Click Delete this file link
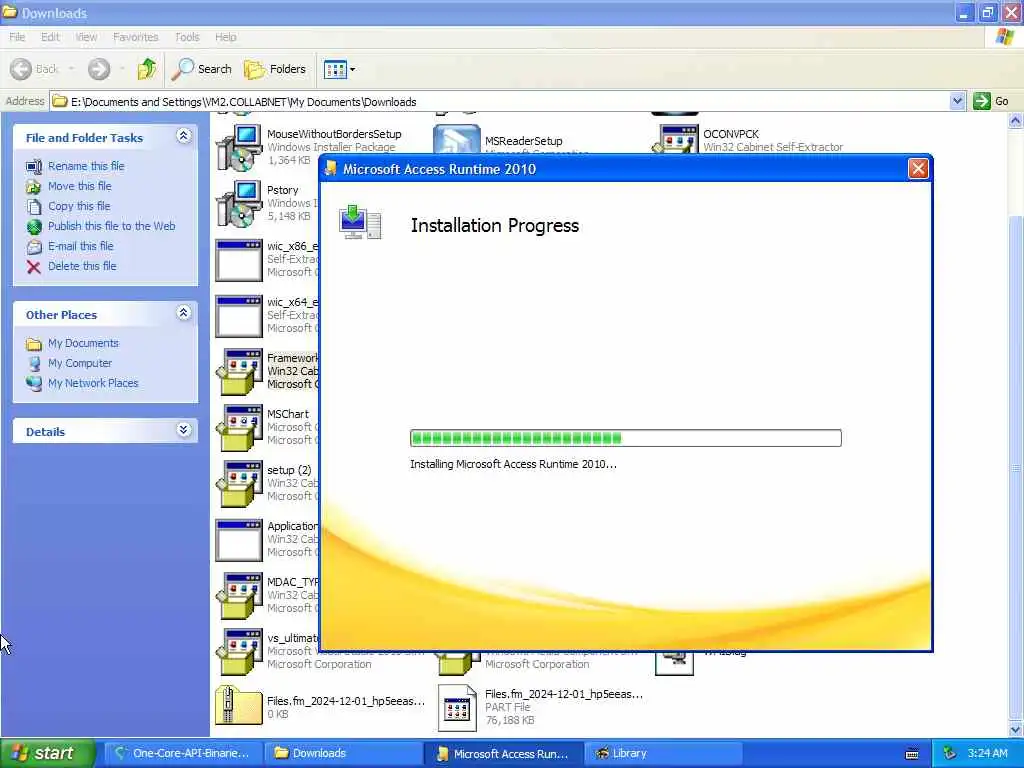This screenshot has width=1024, height=768. pyautogui.click(x=82, y=266)
